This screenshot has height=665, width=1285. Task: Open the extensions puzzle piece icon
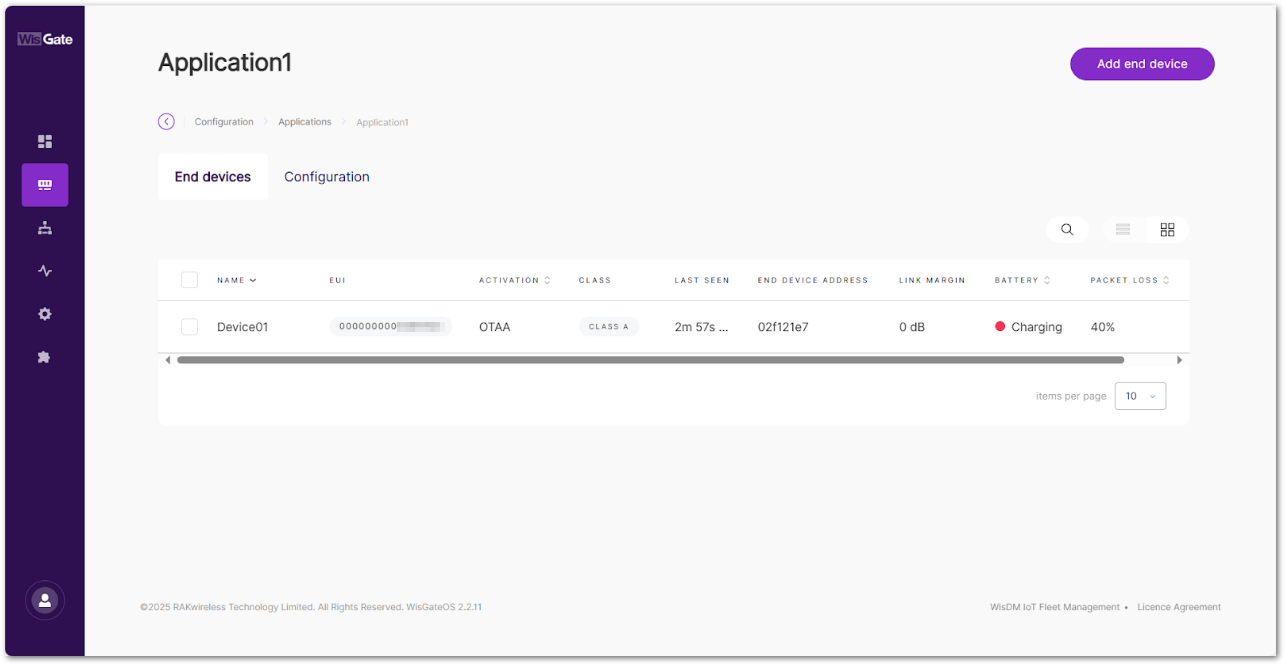[45, 357]
